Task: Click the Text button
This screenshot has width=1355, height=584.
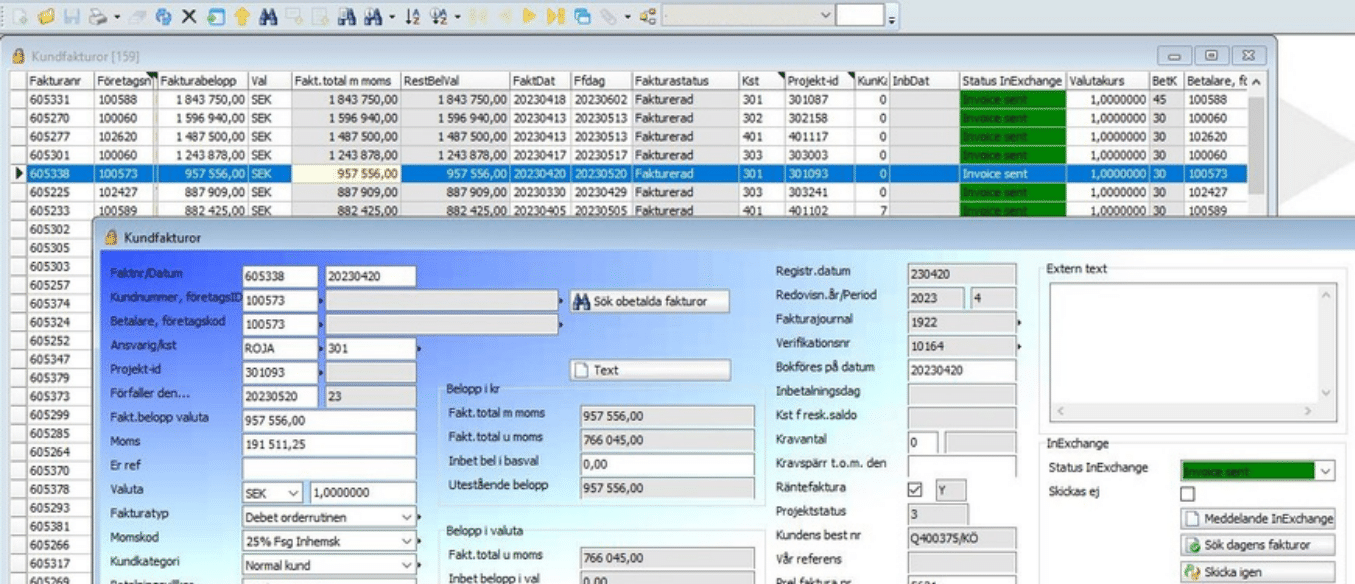Action: coord(650,370)
